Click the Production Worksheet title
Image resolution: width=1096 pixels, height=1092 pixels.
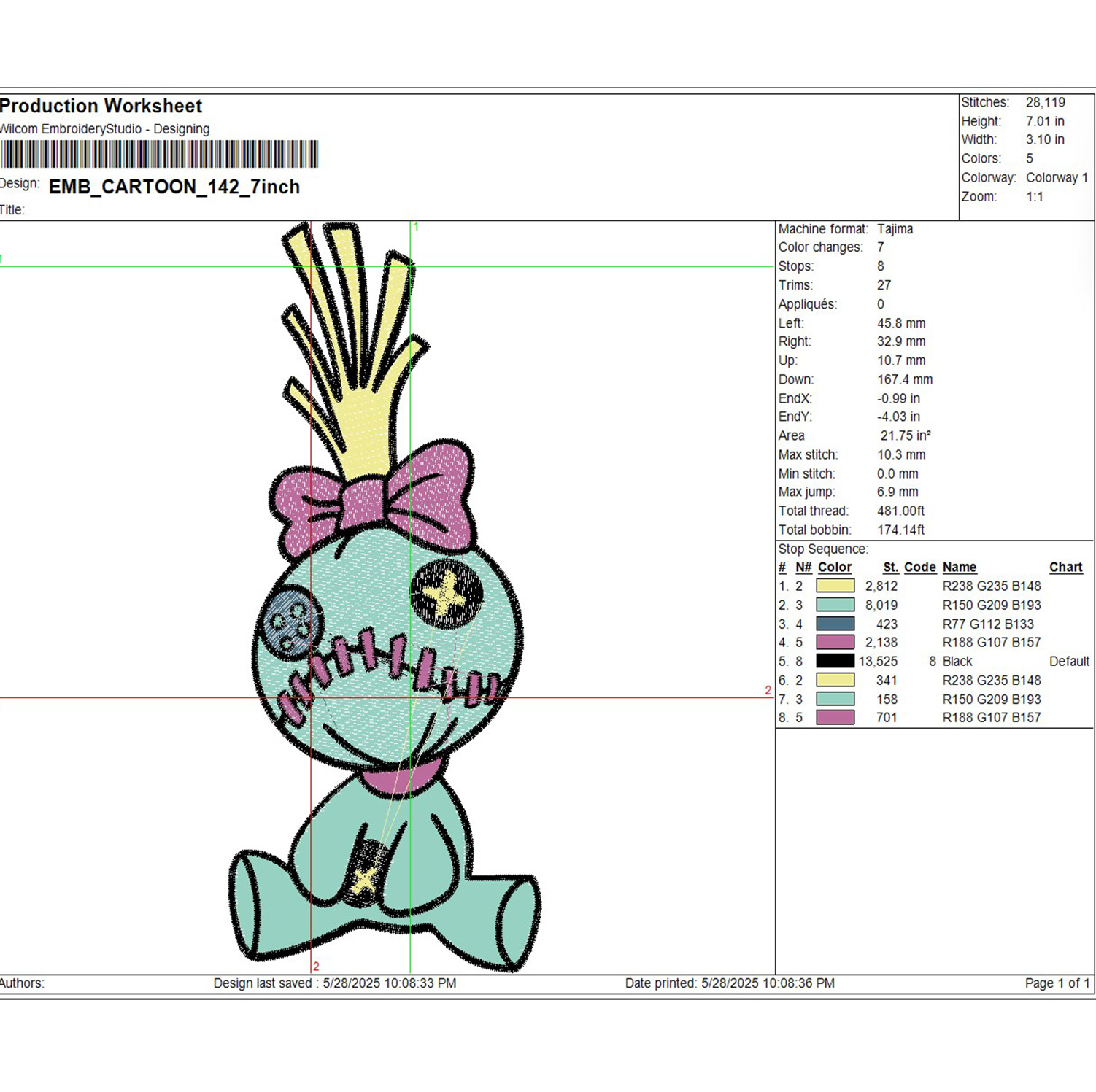click(x=101, y=106)
